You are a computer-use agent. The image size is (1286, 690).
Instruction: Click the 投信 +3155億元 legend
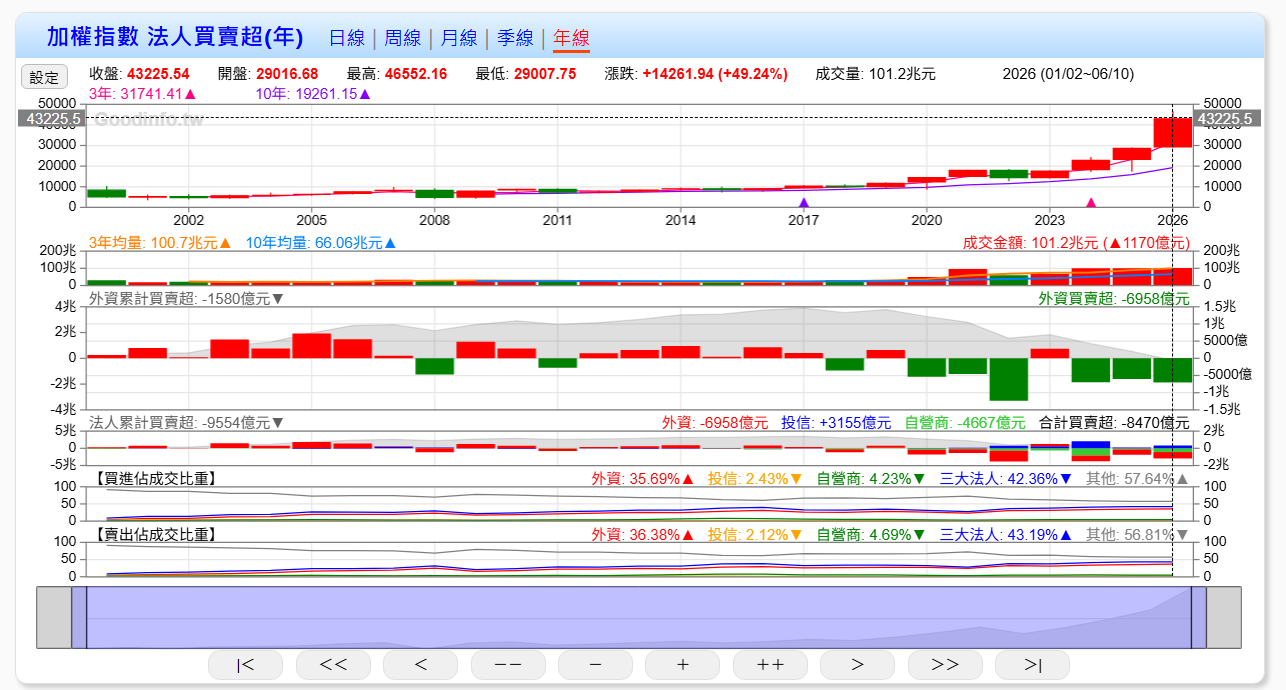[836, 423]
